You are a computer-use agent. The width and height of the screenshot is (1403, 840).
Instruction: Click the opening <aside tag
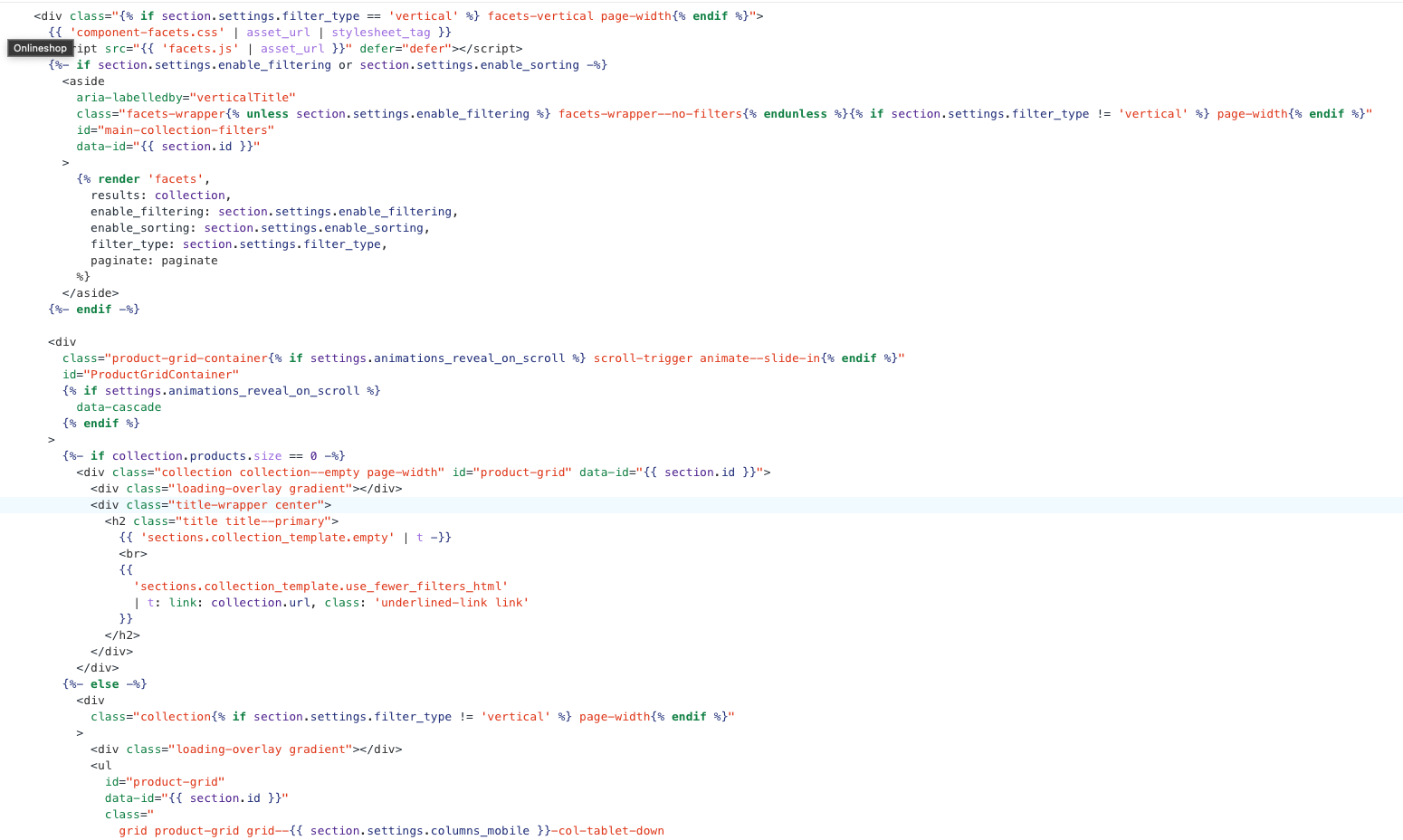tap(83, 81)
